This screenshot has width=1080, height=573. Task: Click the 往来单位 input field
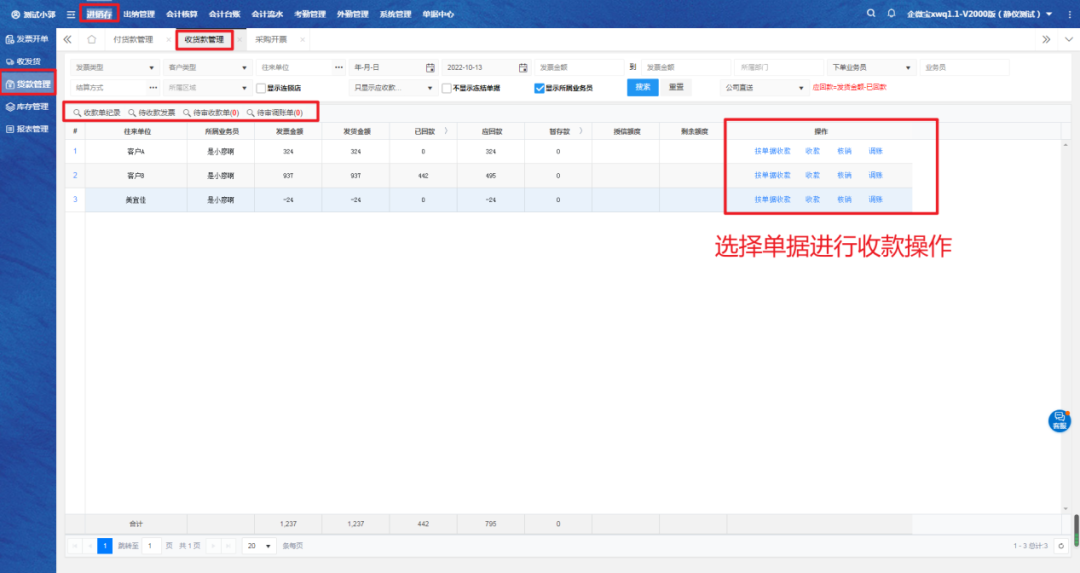[x=294, y=67]
